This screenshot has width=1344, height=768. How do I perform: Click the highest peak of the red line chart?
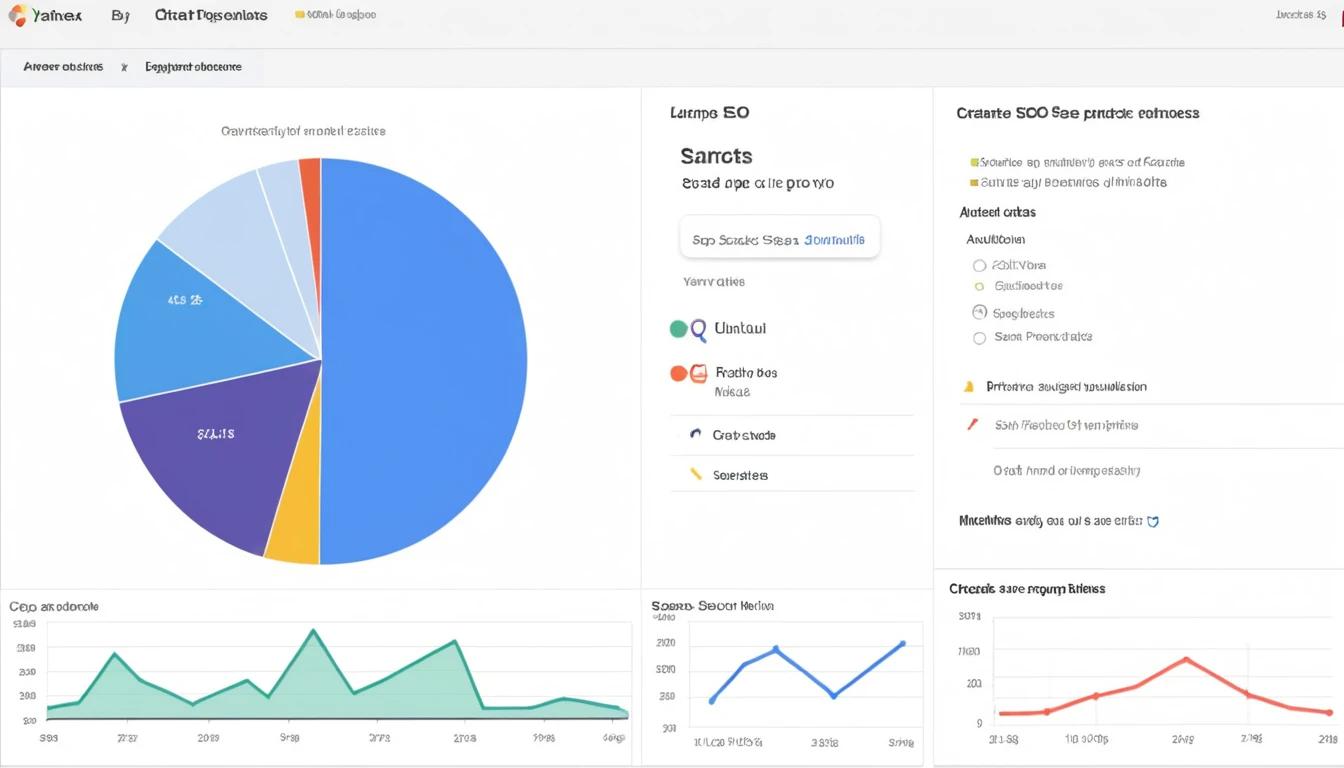pyautogui.click(x=1185, y=659)
